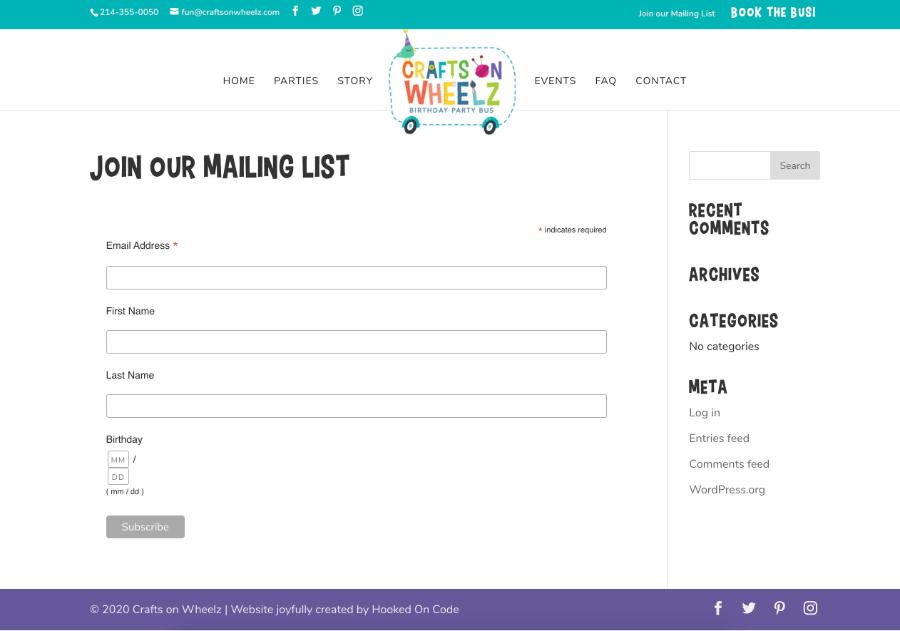The height and width of the screenshot is (631, 900).
Task: Open the FAQ menu item
Action: pyautogui.click(x=606, y=81)
